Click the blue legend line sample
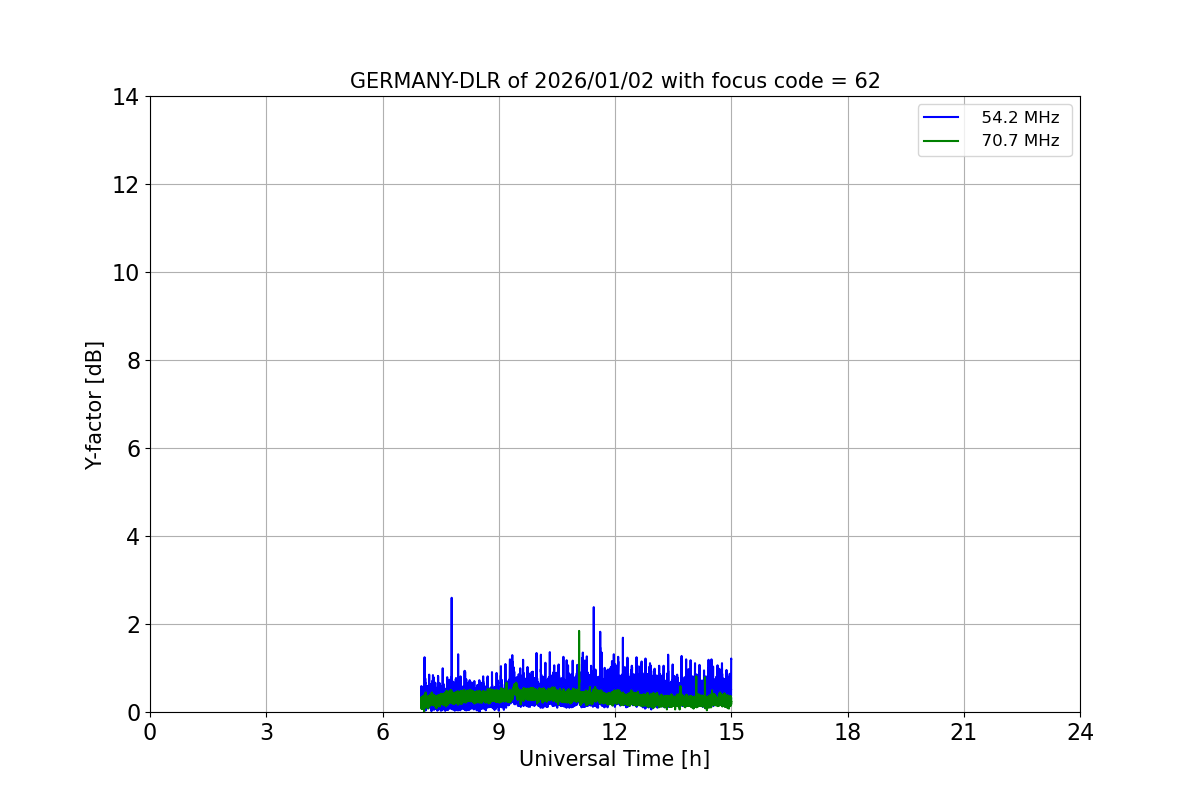The image size is (1200, 800). click(942, 118)
